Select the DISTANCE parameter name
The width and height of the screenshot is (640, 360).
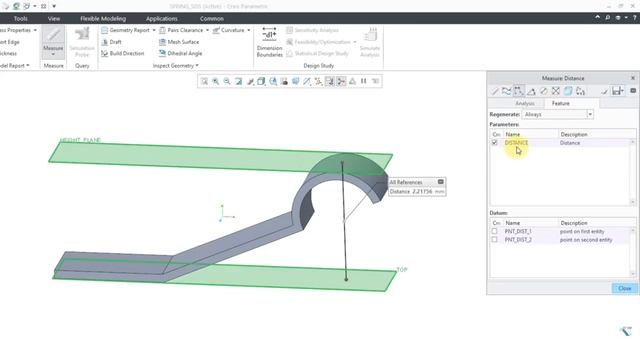(x=516, y=143)
